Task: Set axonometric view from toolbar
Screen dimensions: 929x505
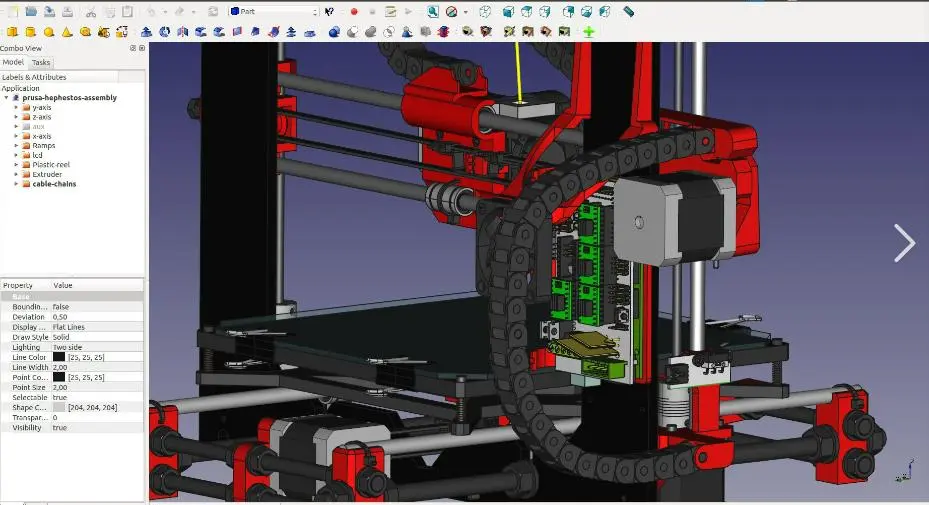Action: pos(485,12)
